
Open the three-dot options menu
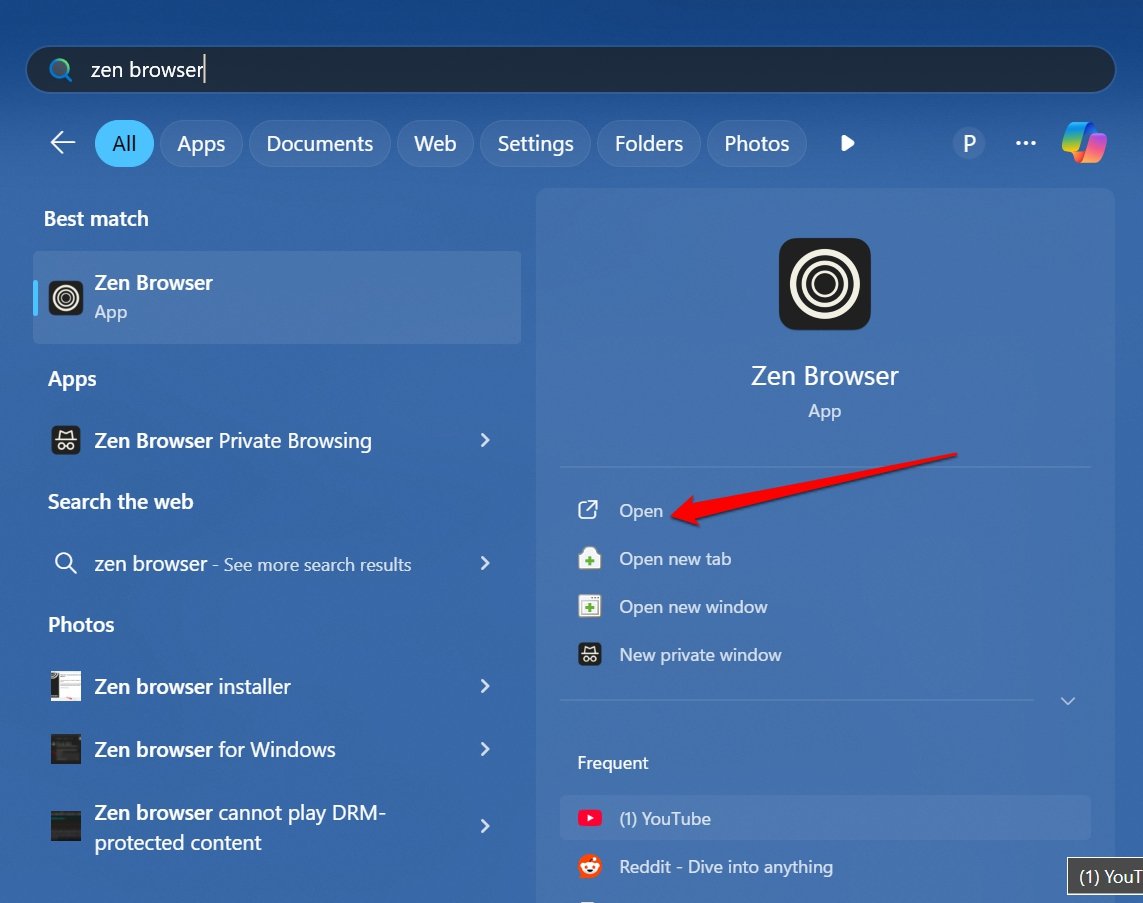point(1026,143)
